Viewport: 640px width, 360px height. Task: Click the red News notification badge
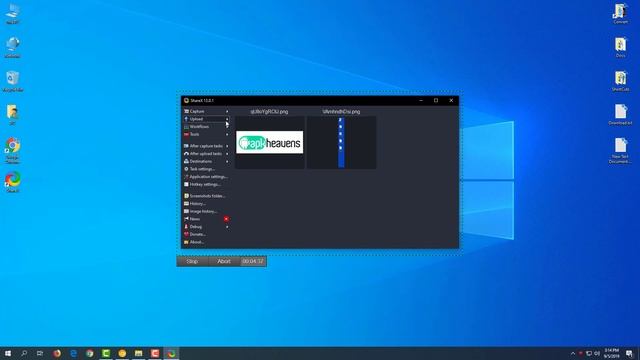coord(226,219)
